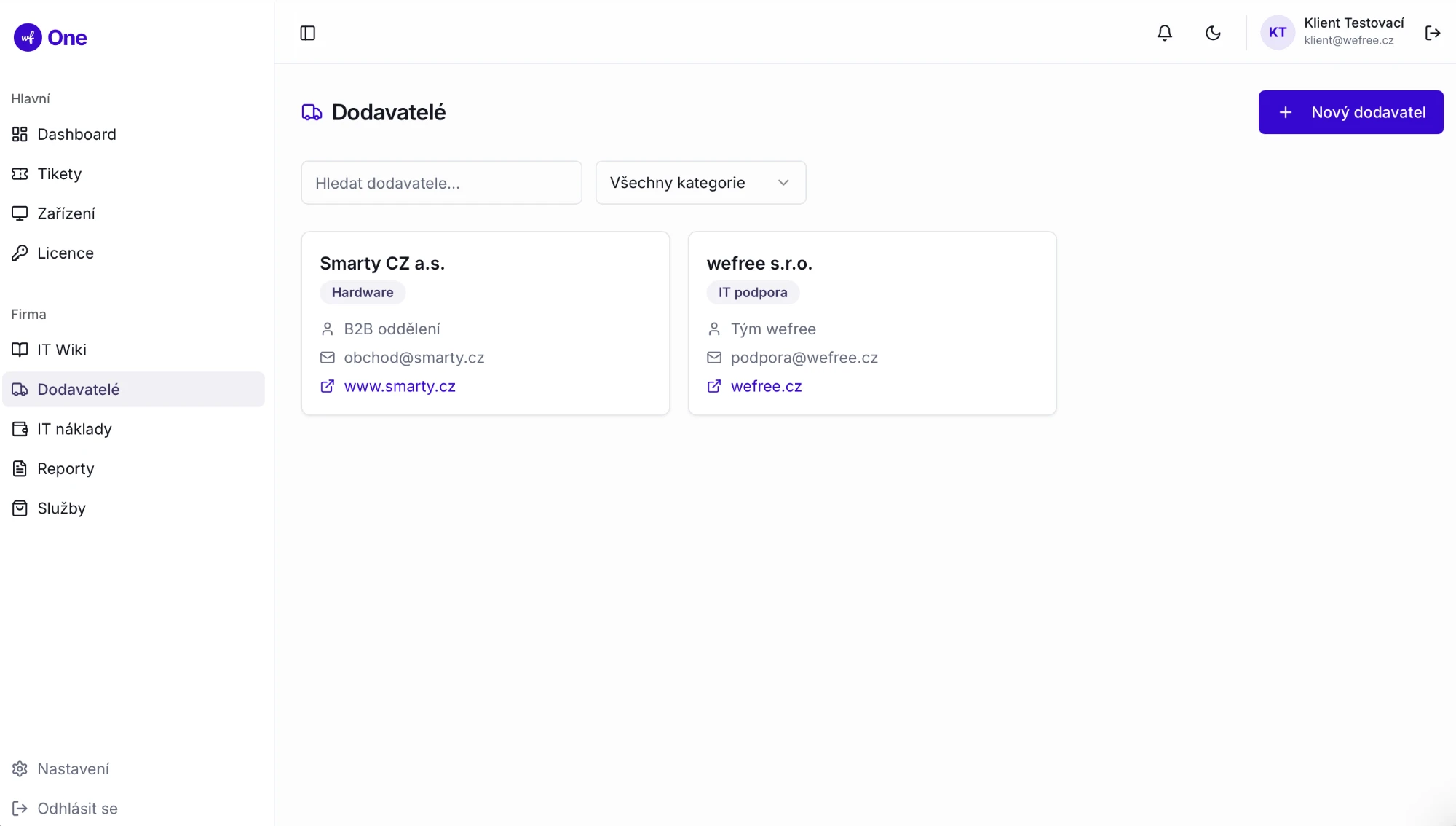Click the envelope icon on Smarty card
The height and width of the screenshot is (826, 1456).
[328, 358]
